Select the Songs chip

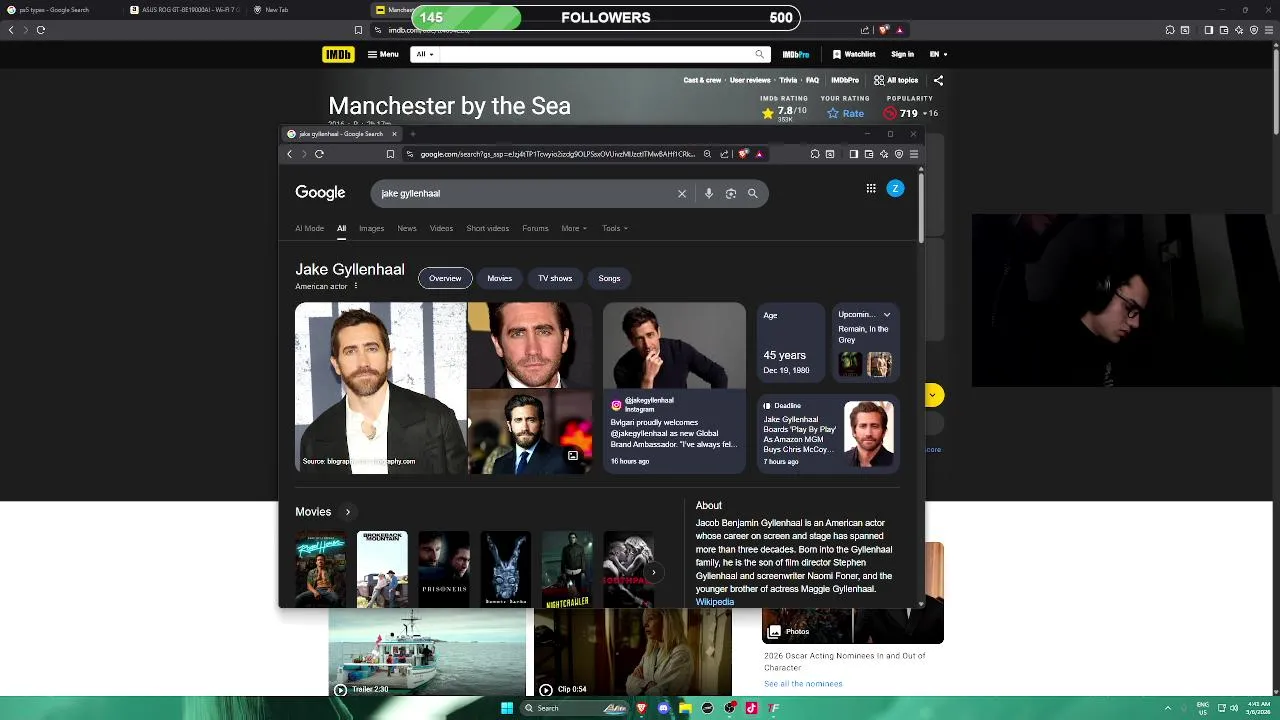click(610, 278)
